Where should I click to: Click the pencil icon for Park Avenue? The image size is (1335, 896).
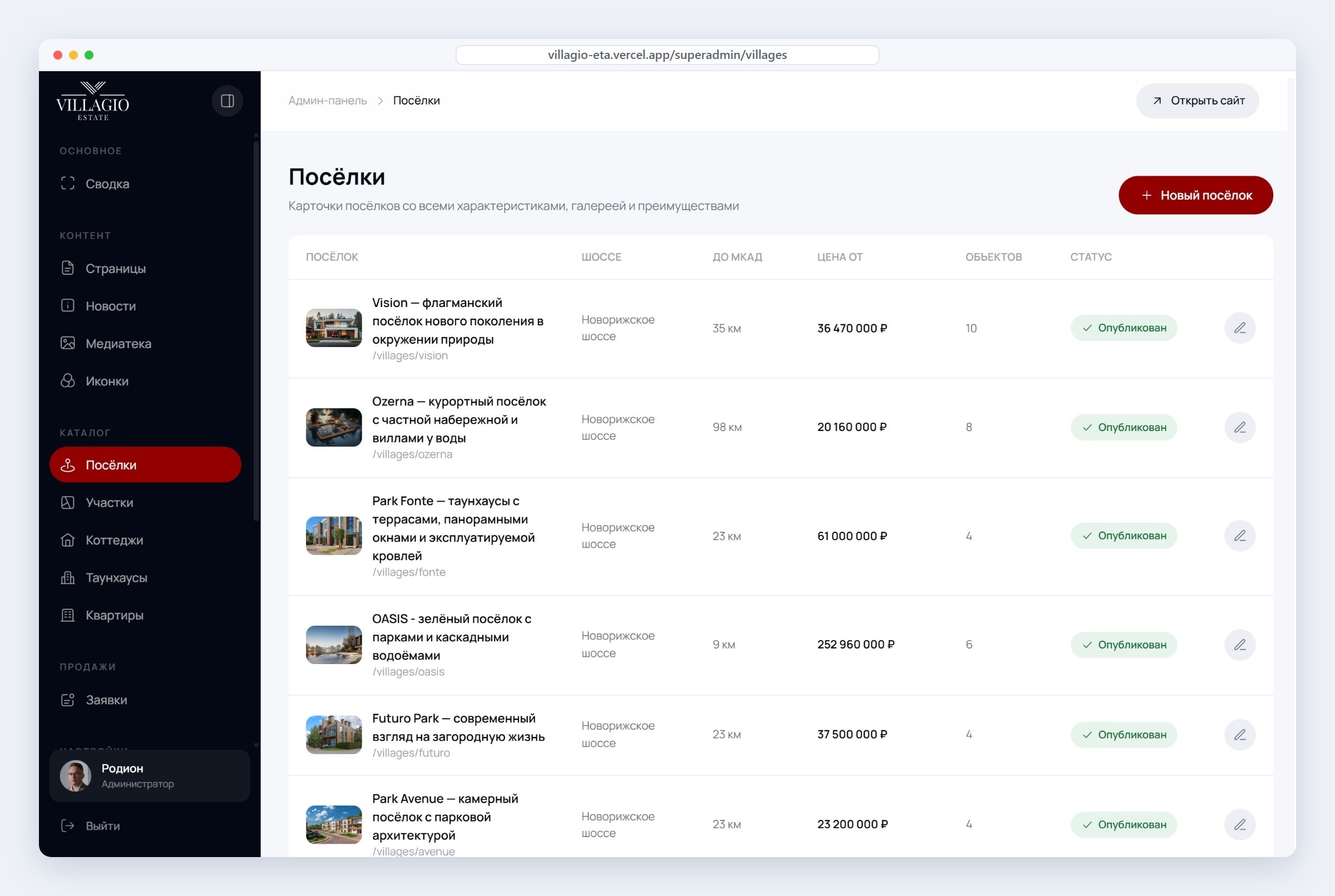coord(1239,825)
